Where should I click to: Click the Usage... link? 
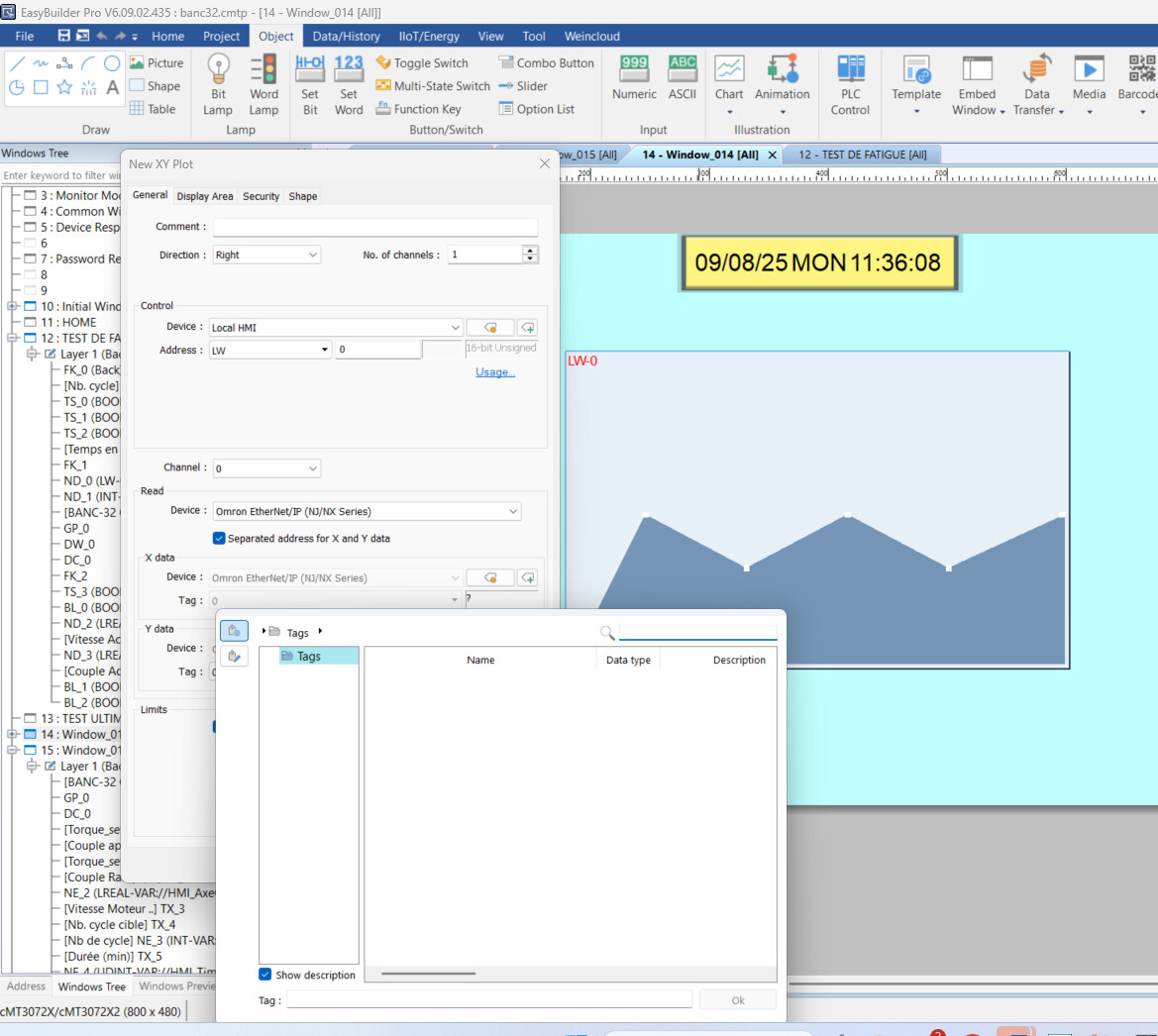(494, 372)
